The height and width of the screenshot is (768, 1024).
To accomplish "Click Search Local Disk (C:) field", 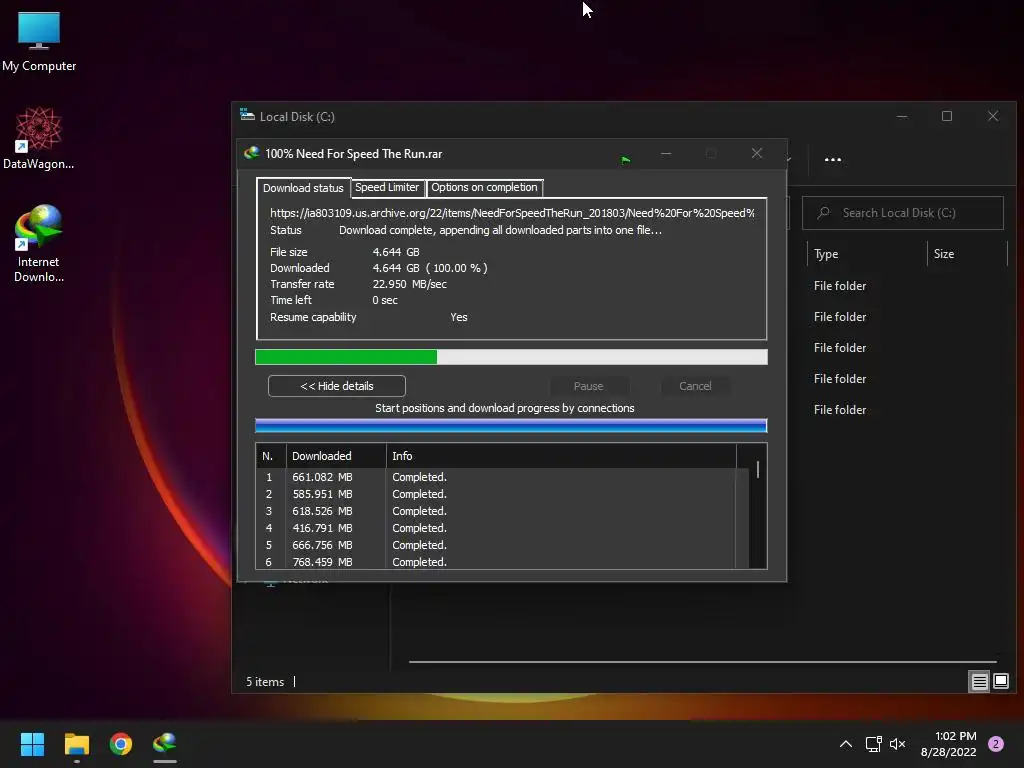I will tap(903, 213).
